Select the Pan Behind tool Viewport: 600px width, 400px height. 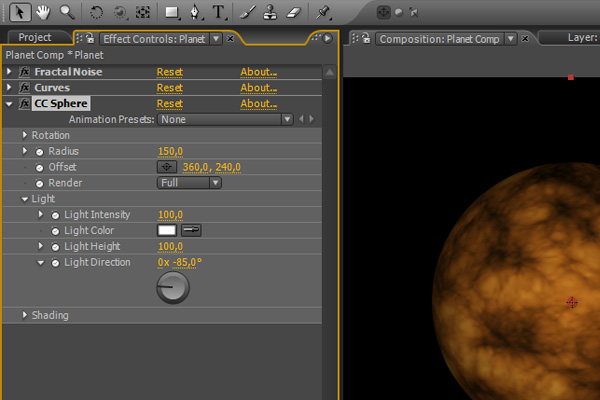[x=143, y=12]
